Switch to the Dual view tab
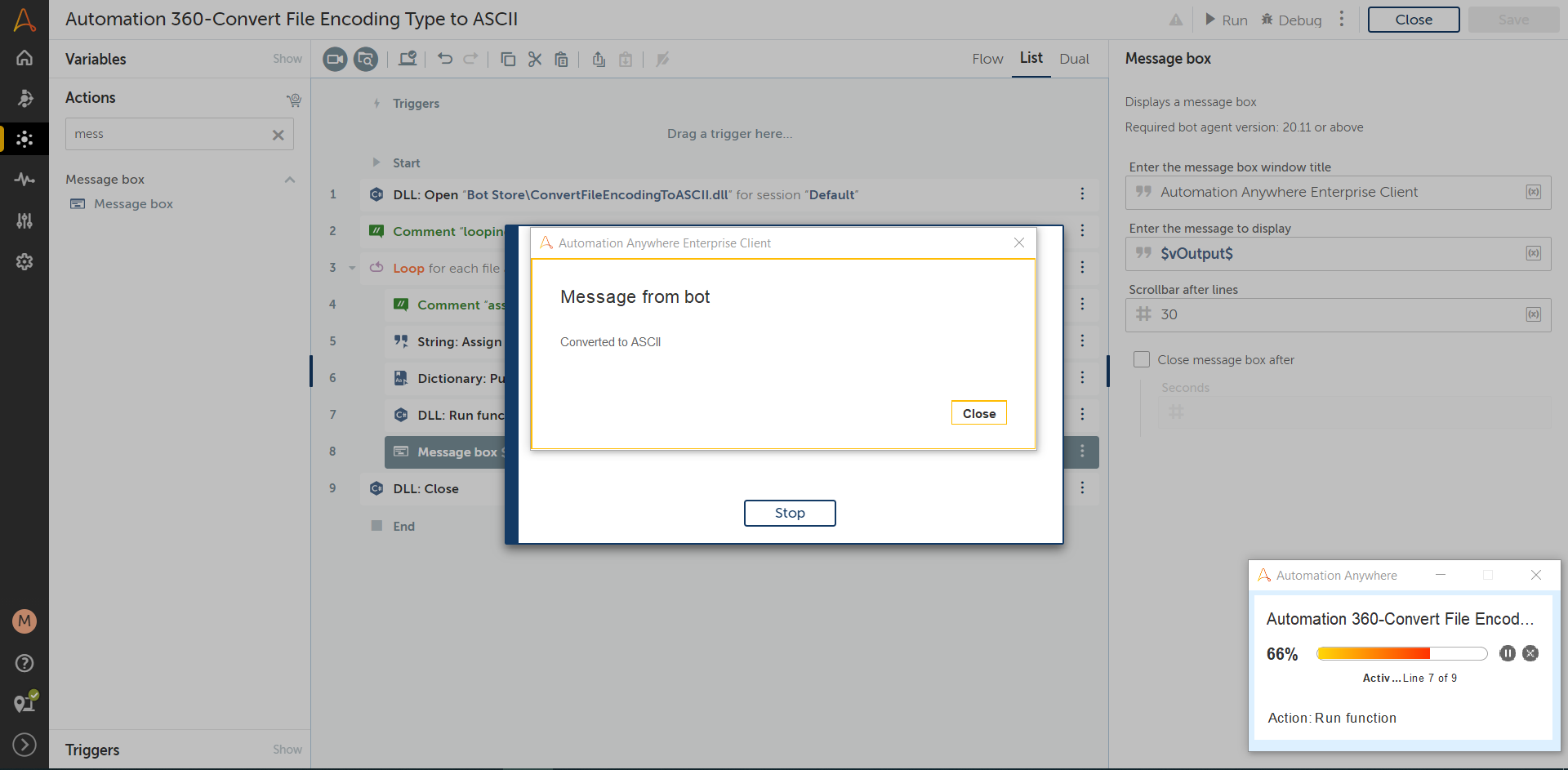The width and height of the screenshot is (1568, 770). coord(1074,59)
